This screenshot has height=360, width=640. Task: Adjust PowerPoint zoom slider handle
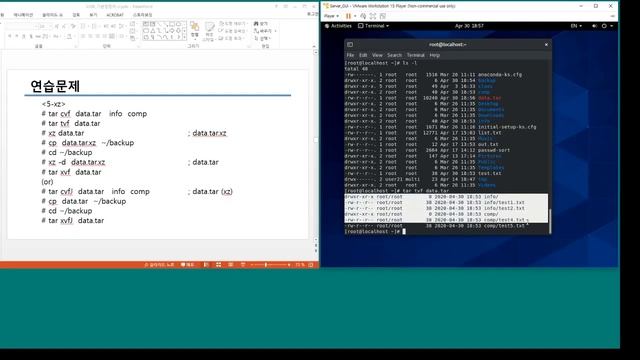click(266, 265)
